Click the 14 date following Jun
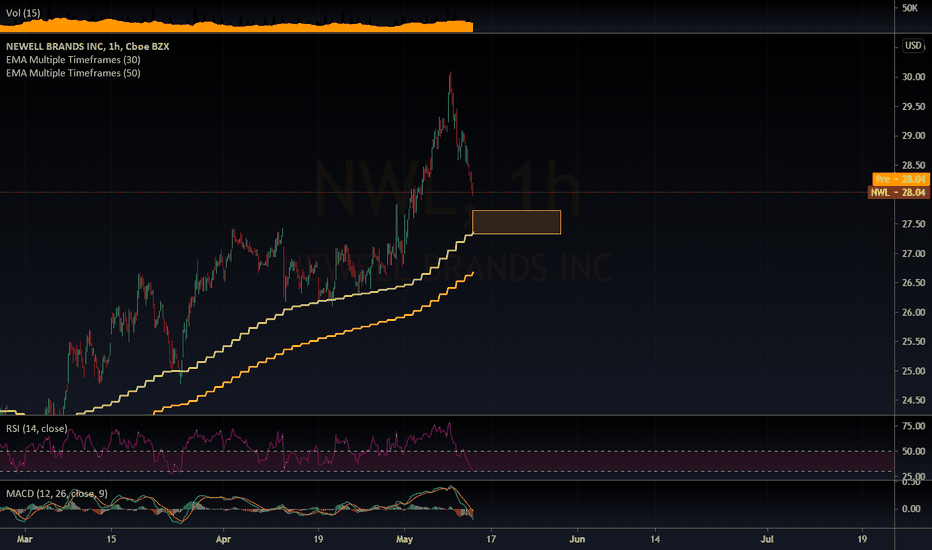Viewport: 932px width, 550px height. click(x=654, y=539)
